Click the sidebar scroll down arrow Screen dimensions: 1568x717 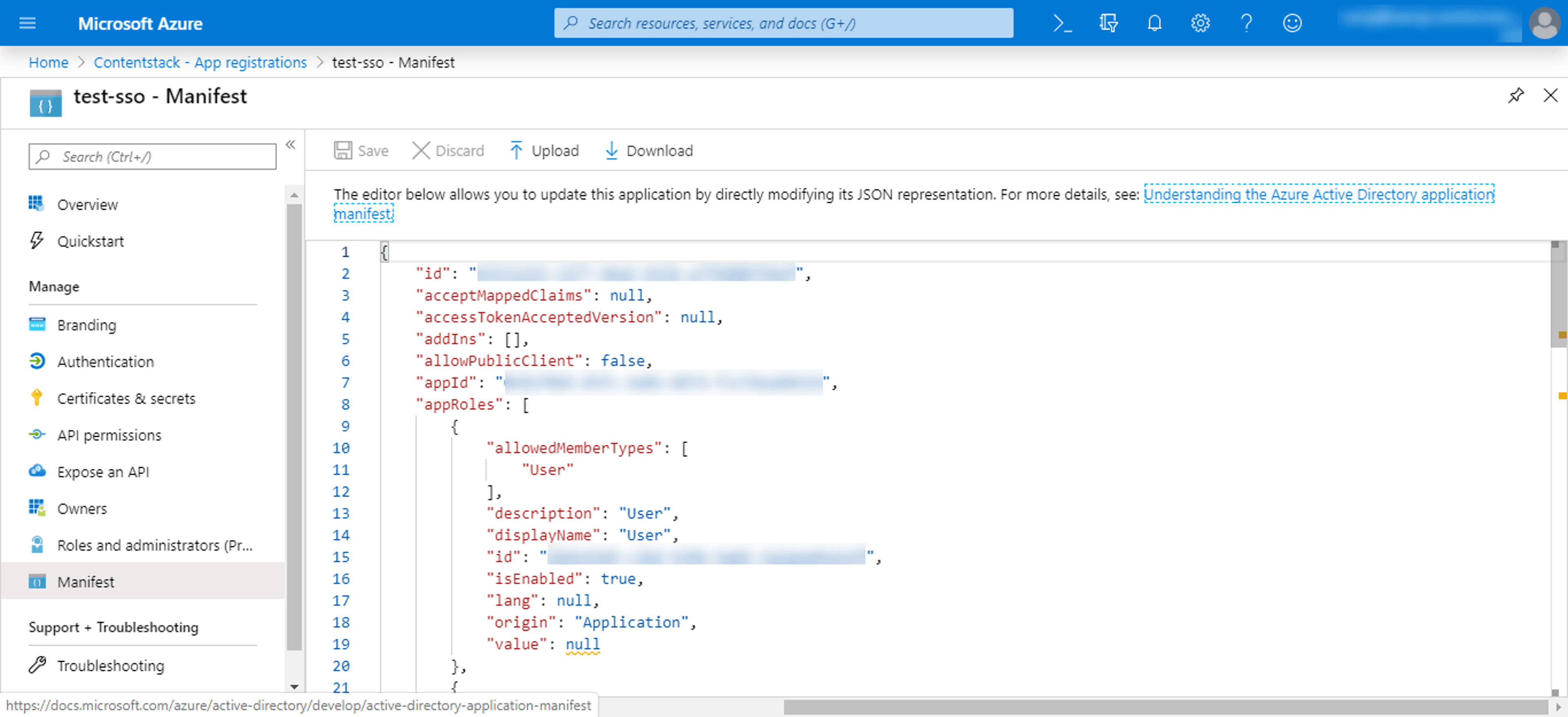(294, 686)
